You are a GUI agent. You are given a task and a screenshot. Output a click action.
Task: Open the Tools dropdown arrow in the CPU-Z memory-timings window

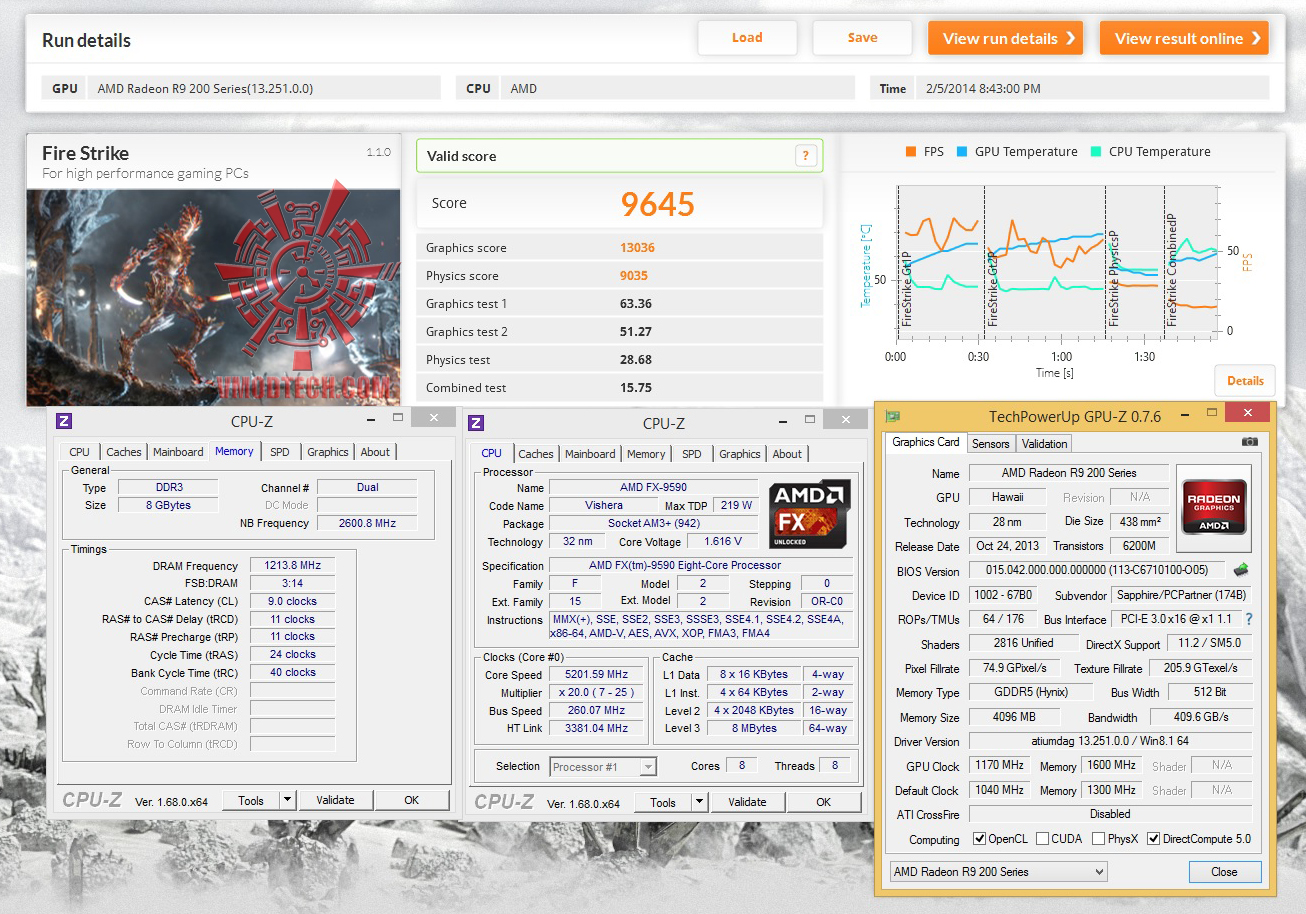288,800
